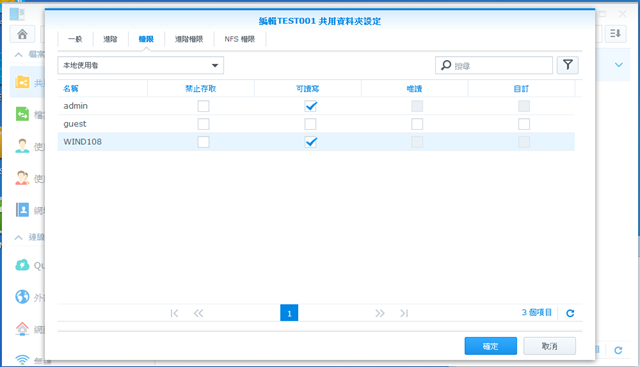640x367 pixels.
Task: Check Read/Write for guest
Action: 310,124
